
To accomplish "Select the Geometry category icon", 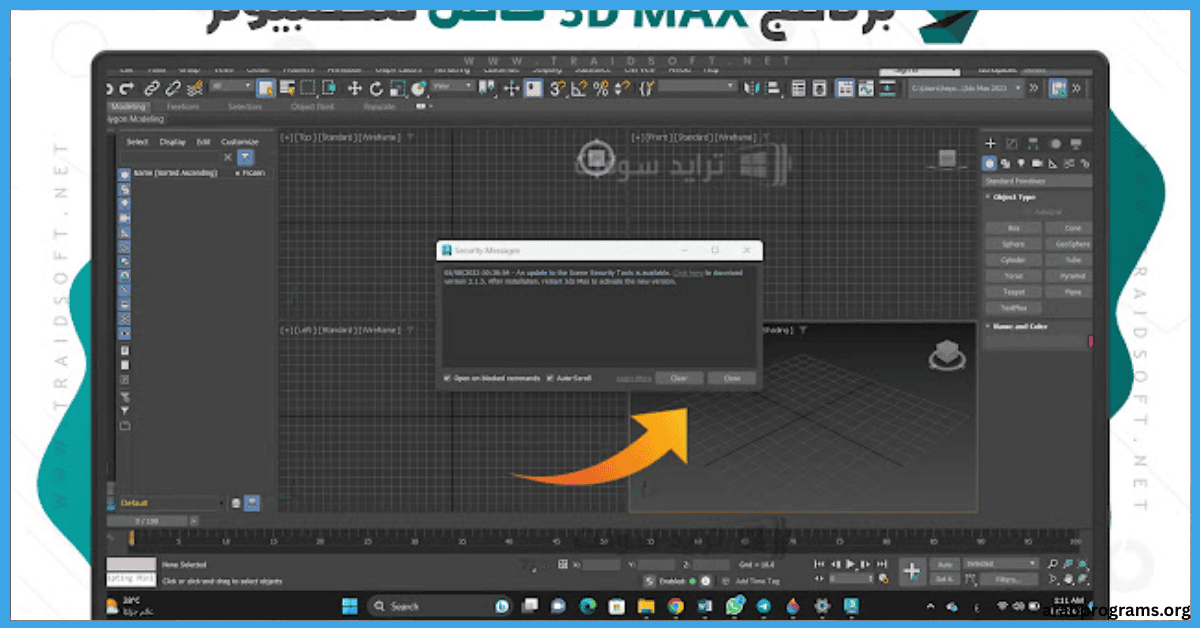I will [x=990, y=163].
